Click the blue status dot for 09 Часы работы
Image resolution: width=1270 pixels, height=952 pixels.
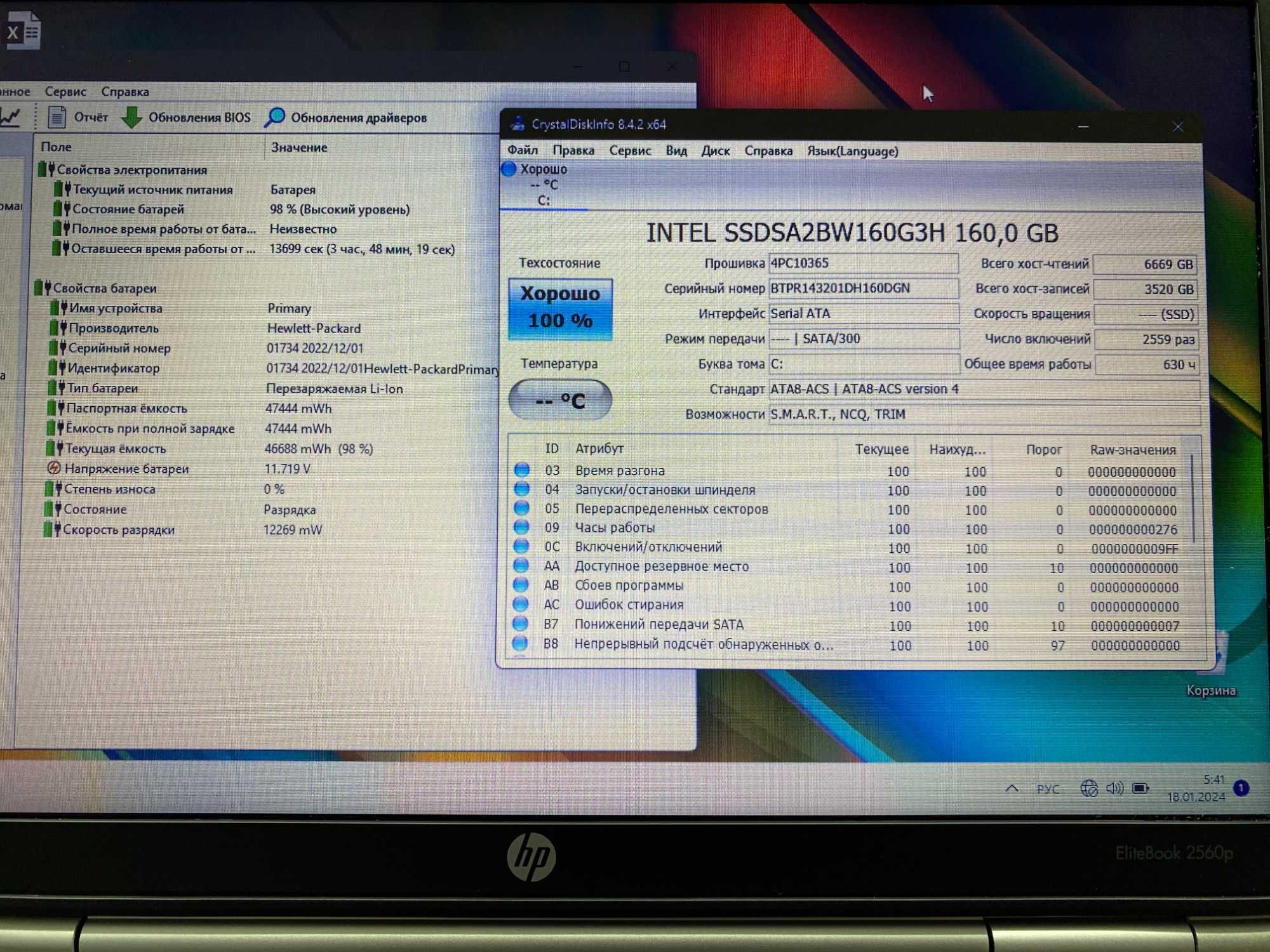[521, 527]
